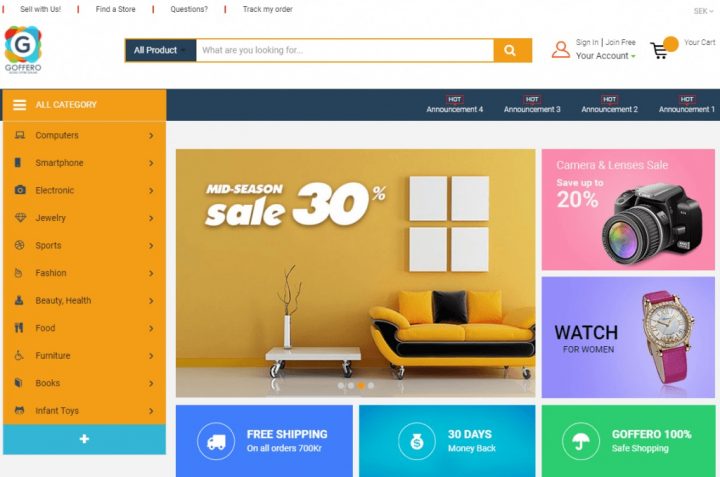Screen dimensions: 720x477
Task: Click the money bag icon for 30 Days
Action: (416, 441)
